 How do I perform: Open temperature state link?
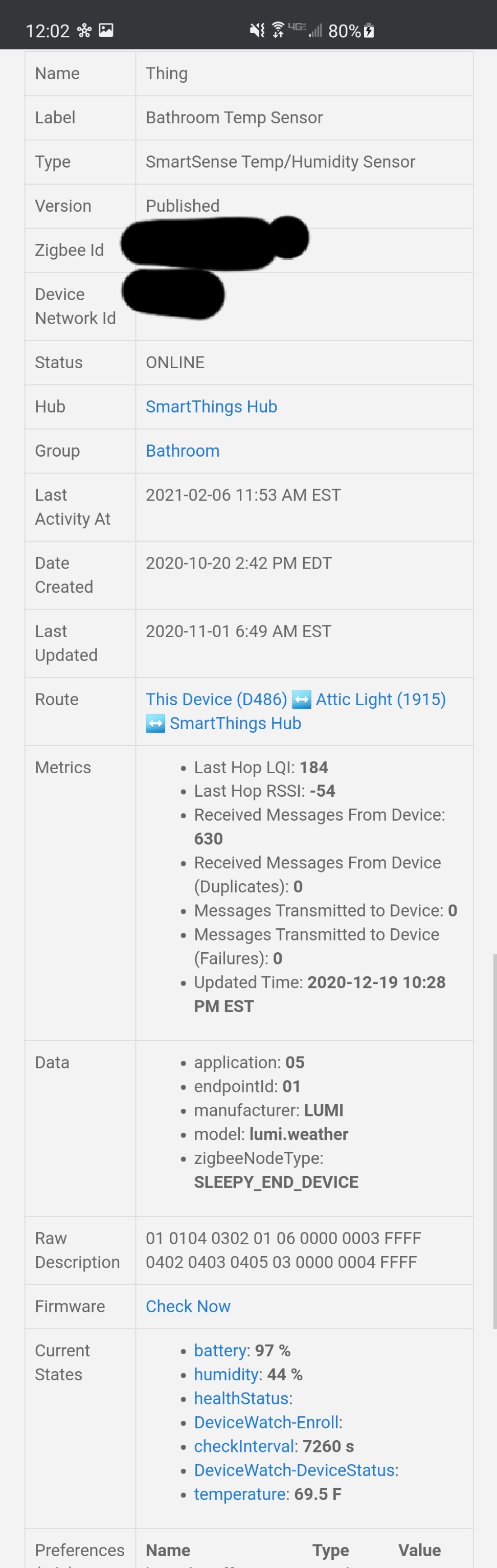(240, 1494)
